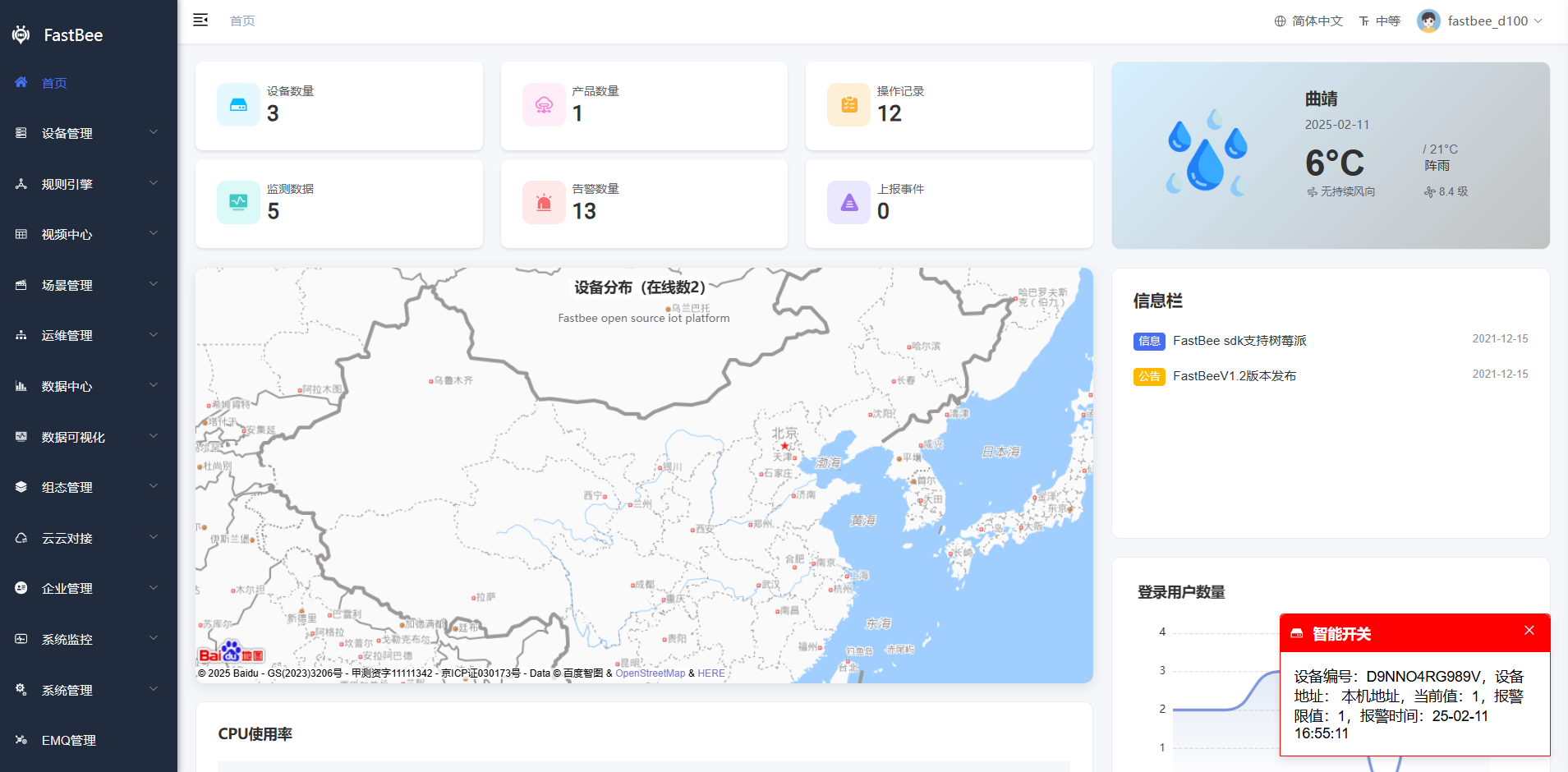Click the 告警数量 alarm icon
The height and width of the screenshot is (772, 1568).
544,203
